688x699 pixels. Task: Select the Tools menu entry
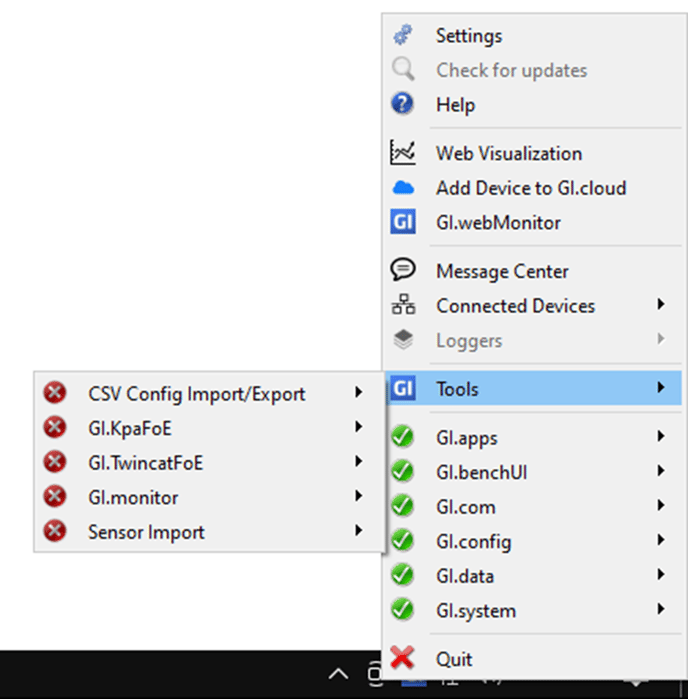(534, 388)
